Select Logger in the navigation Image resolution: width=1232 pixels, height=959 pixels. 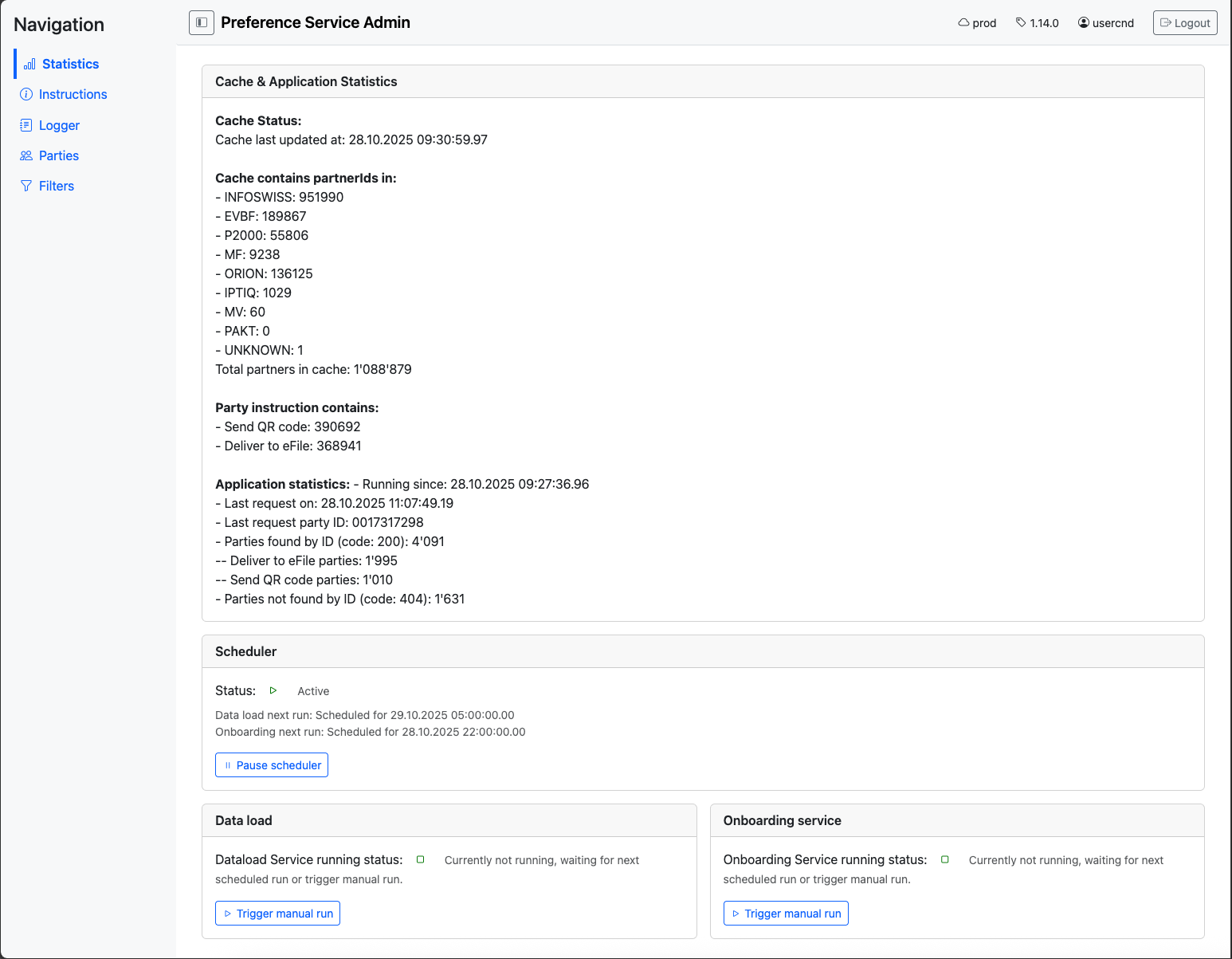[59, 125]
